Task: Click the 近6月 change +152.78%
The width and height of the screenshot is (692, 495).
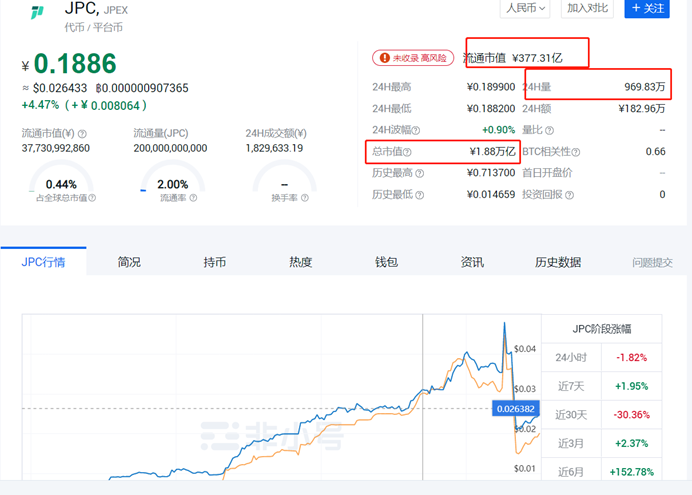Action: [632, 472]
